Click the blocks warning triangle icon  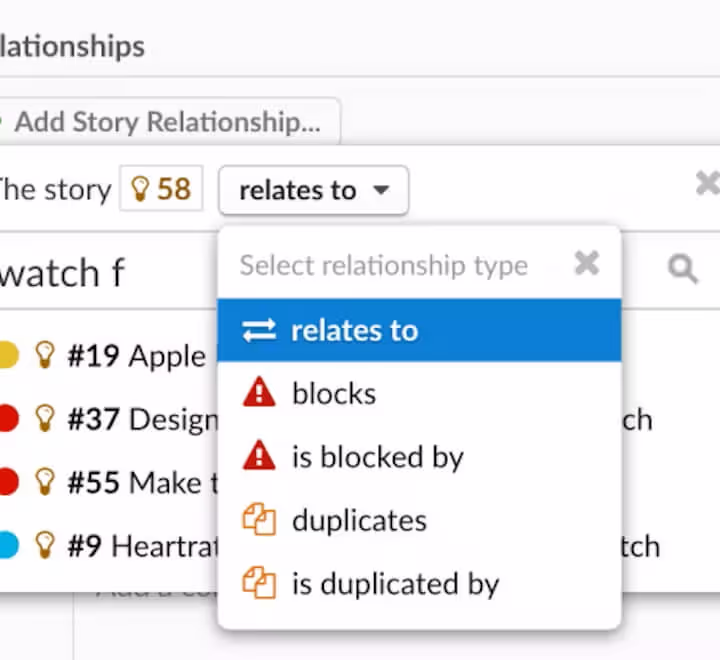pyautogui.click(x=259, y=392)
